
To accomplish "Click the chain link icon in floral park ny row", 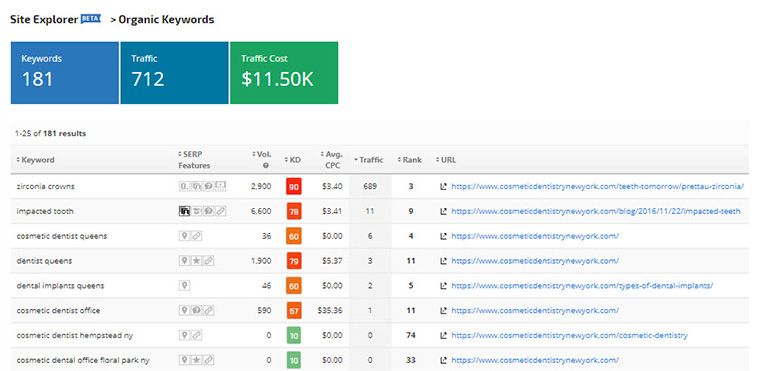I will (208, 360).
